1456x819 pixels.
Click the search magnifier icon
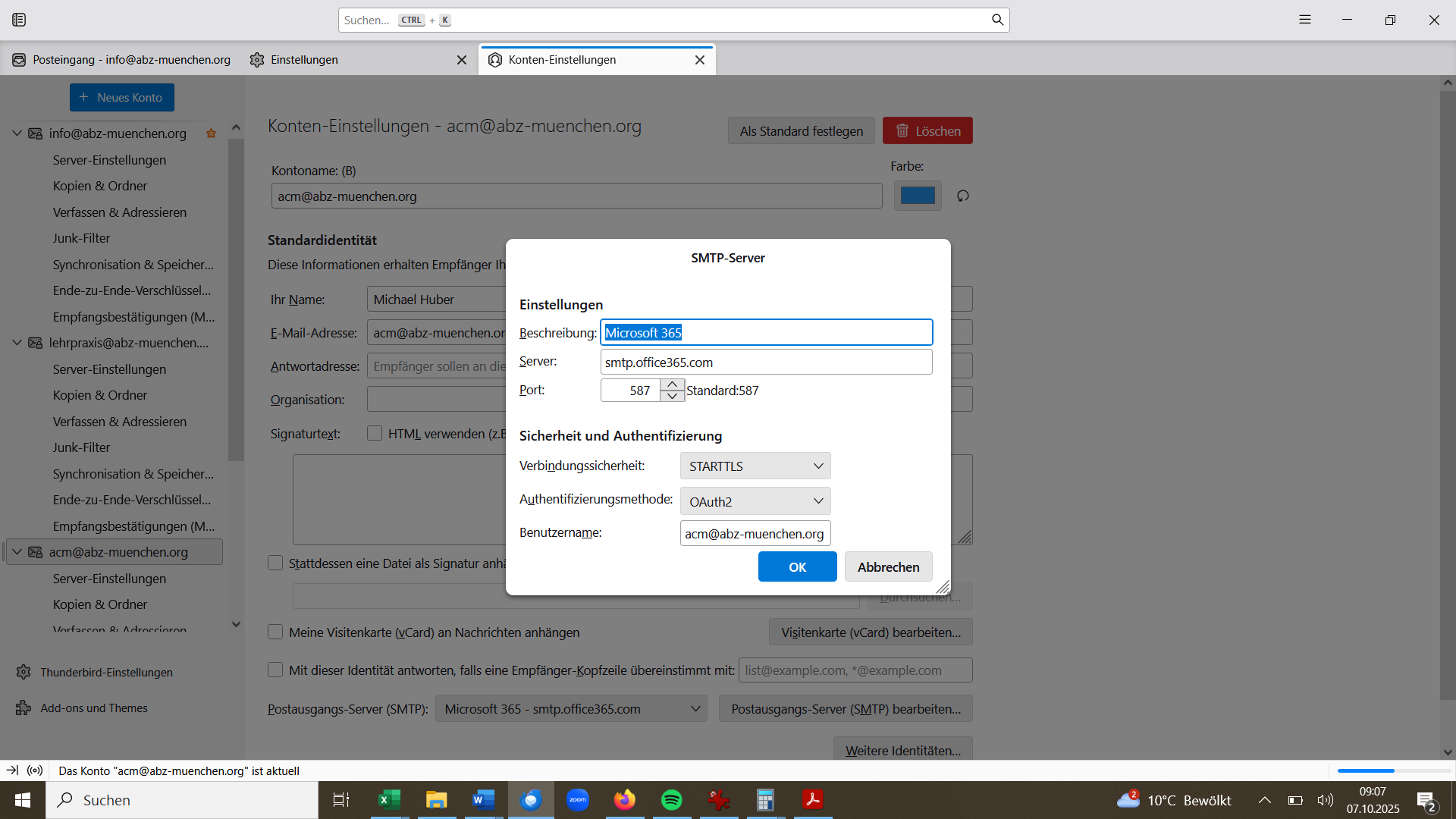[x=997, y=20]
